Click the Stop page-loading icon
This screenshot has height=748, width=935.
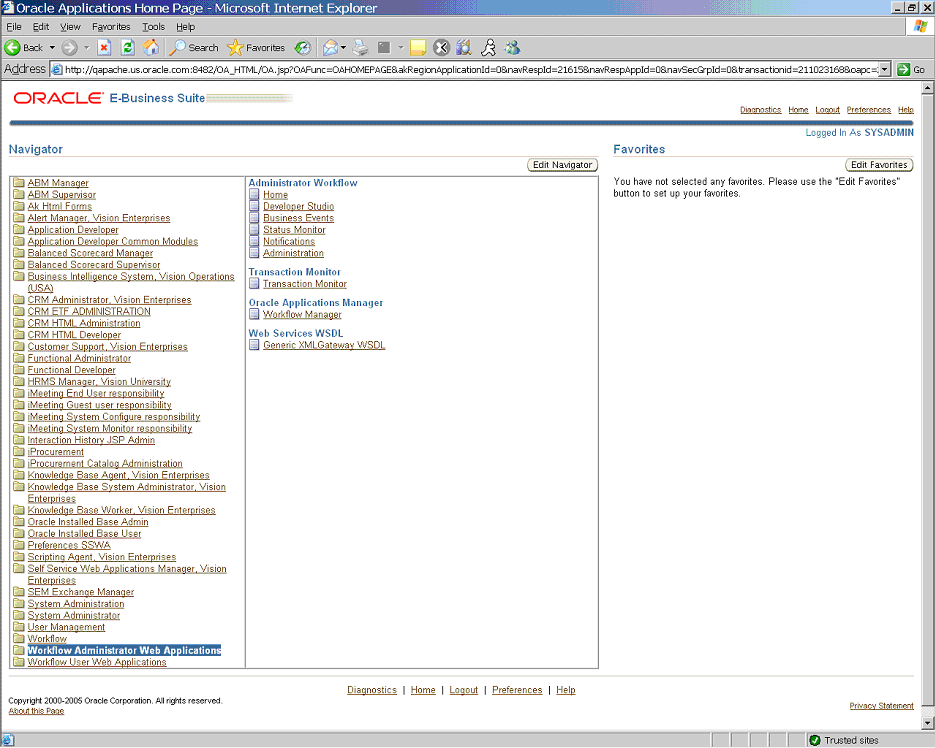104,48
